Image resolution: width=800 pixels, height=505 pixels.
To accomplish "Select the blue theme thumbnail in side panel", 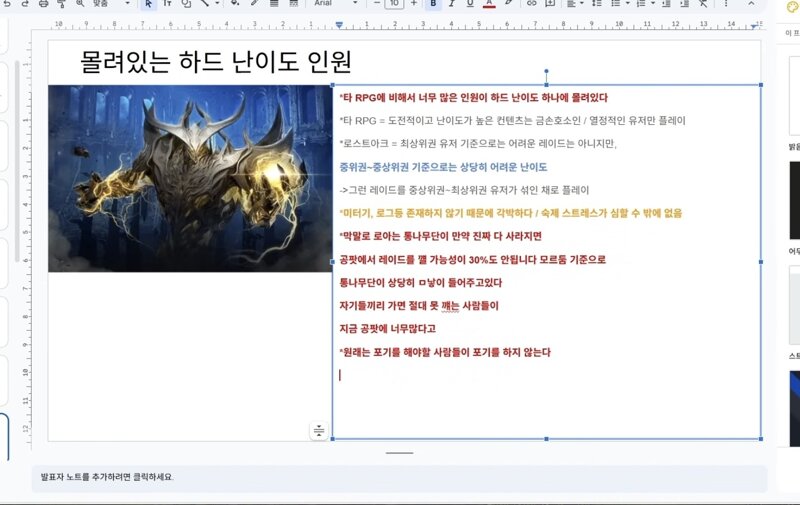I will tap(794, 410).
